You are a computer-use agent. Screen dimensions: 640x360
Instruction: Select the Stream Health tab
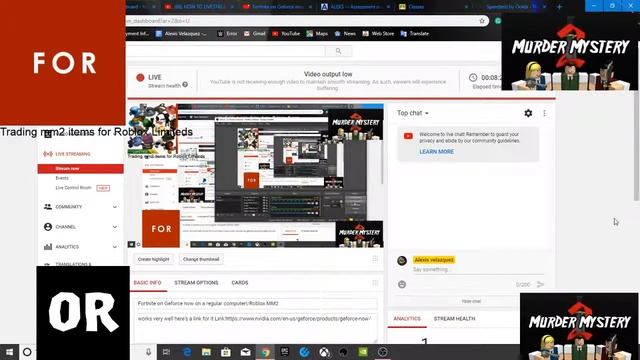click(x=454, y=318)
